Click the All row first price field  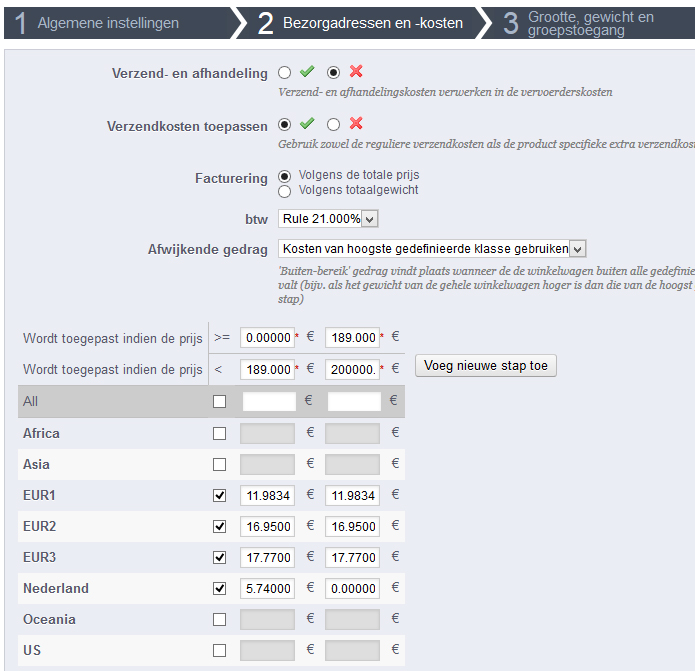click(x=269, y=402)
